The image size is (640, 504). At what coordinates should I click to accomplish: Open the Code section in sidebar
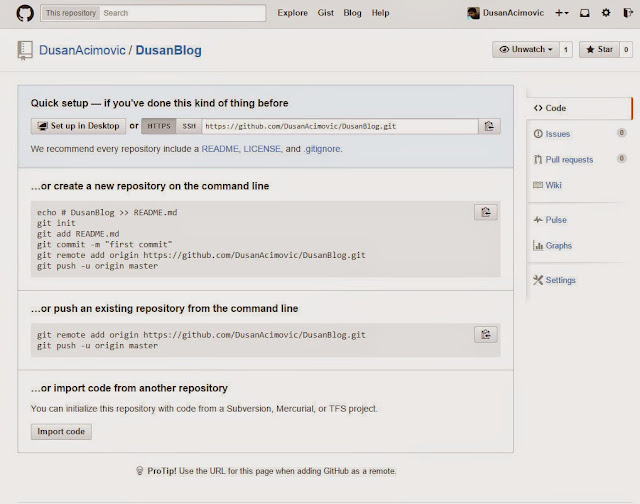coord(580,108)
